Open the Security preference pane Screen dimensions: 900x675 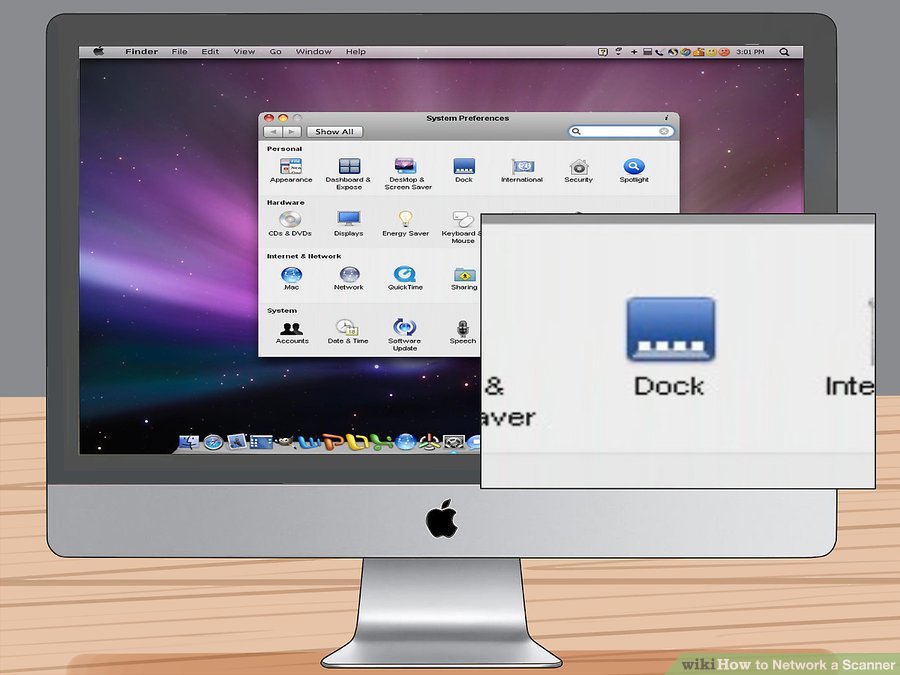pos(578,170)
